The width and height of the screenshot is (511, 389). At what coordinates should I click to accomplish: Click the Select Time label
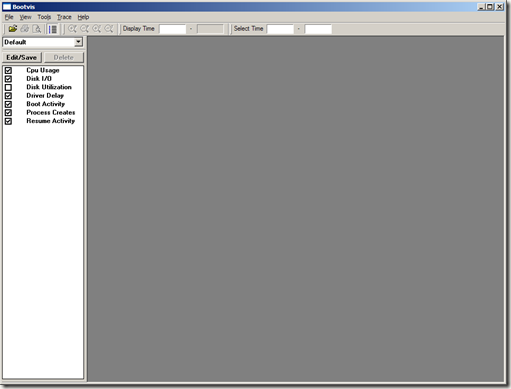248,29
